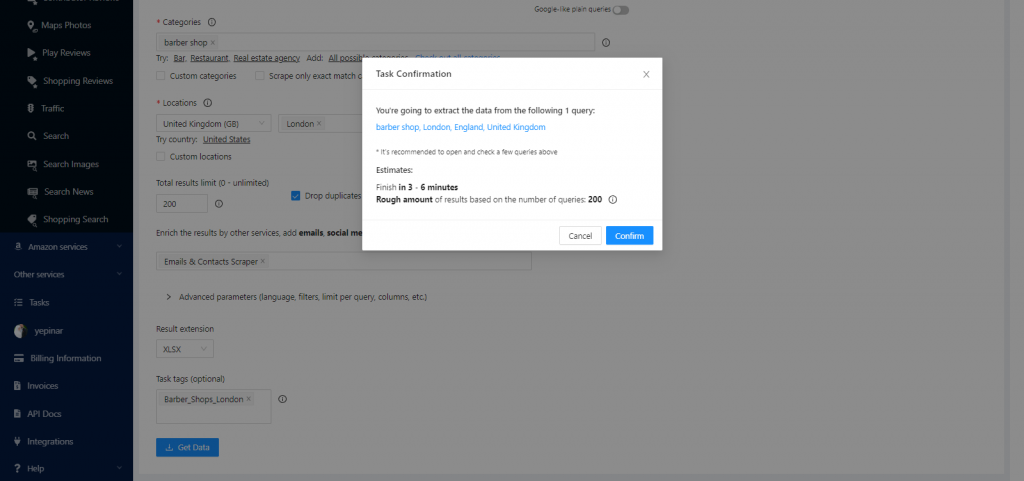Confirm the task in the dialog
This screenshot has width=1024, height=481.
(629, 236)
